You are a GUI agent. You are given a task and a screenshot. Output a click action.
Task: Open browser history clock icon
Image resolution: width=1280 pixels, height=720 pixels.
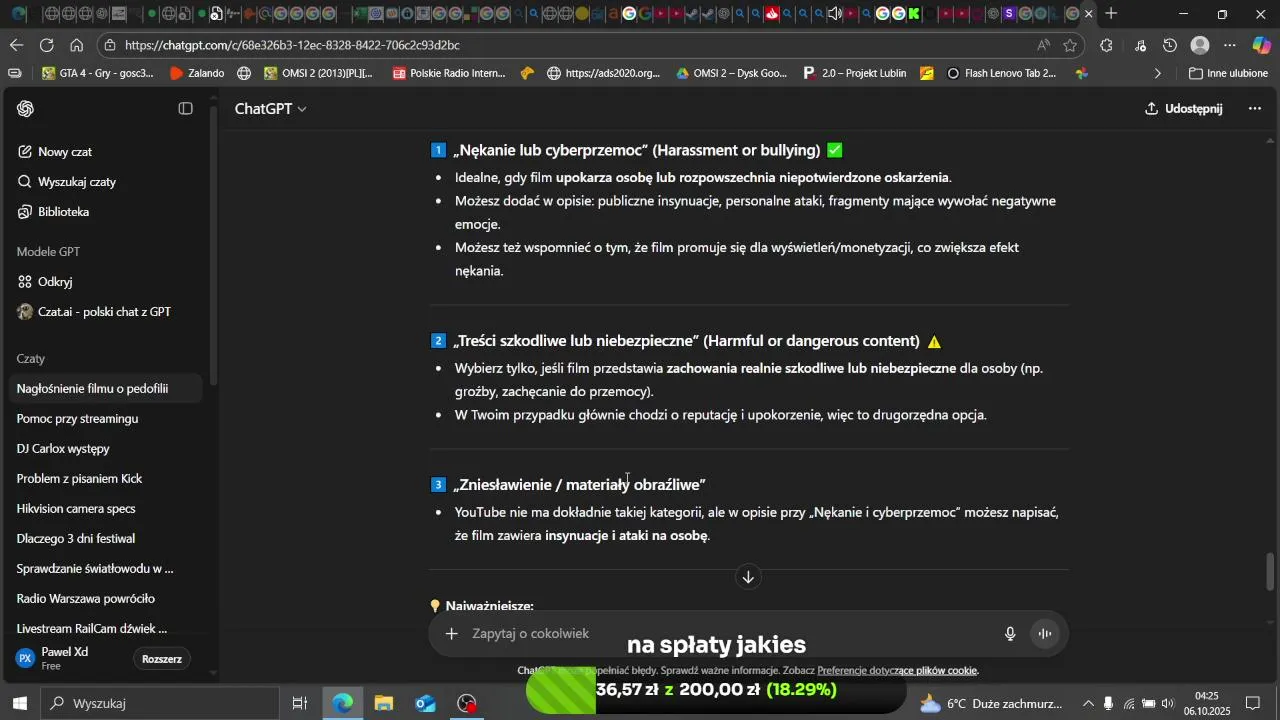coord(1171,45)
